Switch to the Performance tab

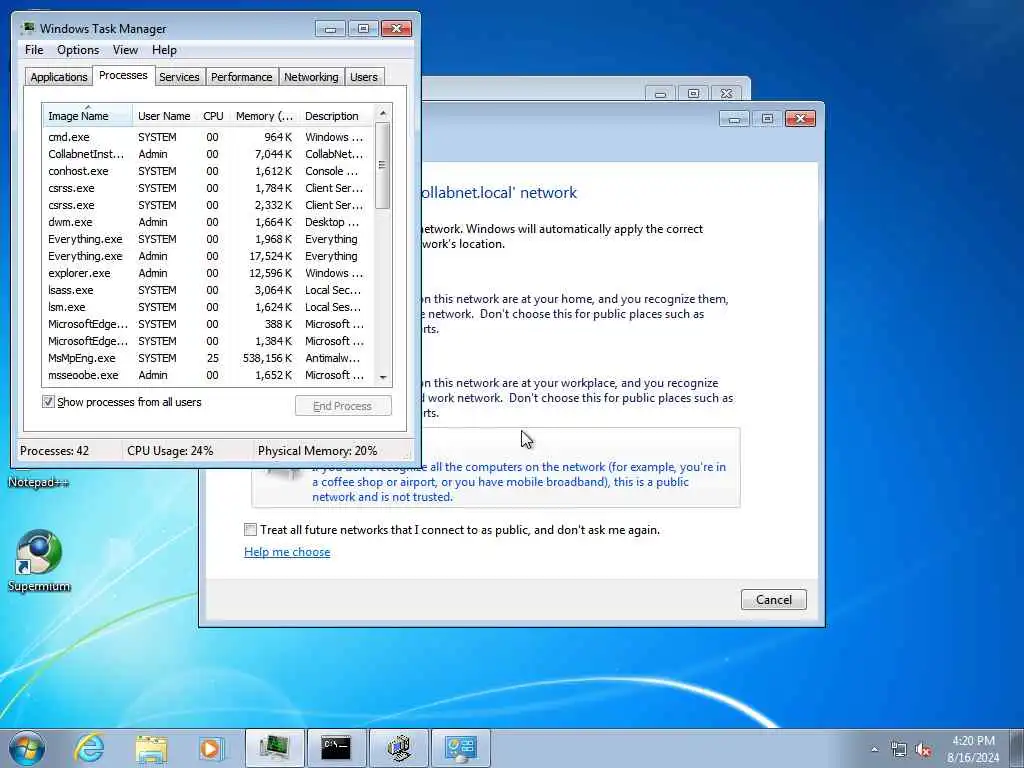(241, 76)
